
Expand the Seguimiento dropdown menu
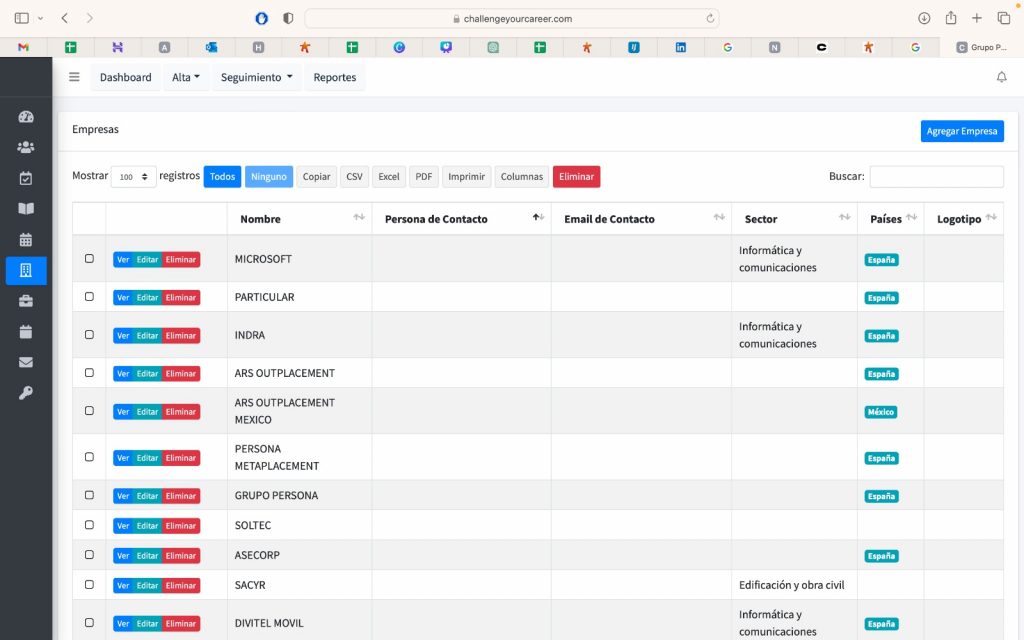point(257,77)
